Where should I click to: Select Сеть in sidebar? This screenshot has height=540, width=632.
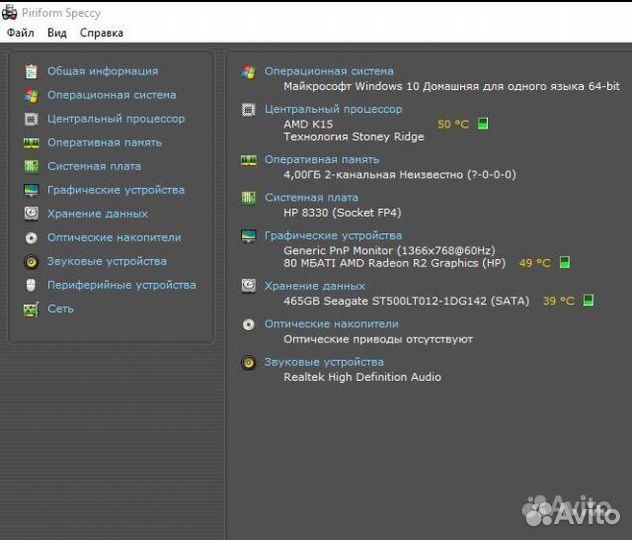pyautogui.click(x=60, y=309)
